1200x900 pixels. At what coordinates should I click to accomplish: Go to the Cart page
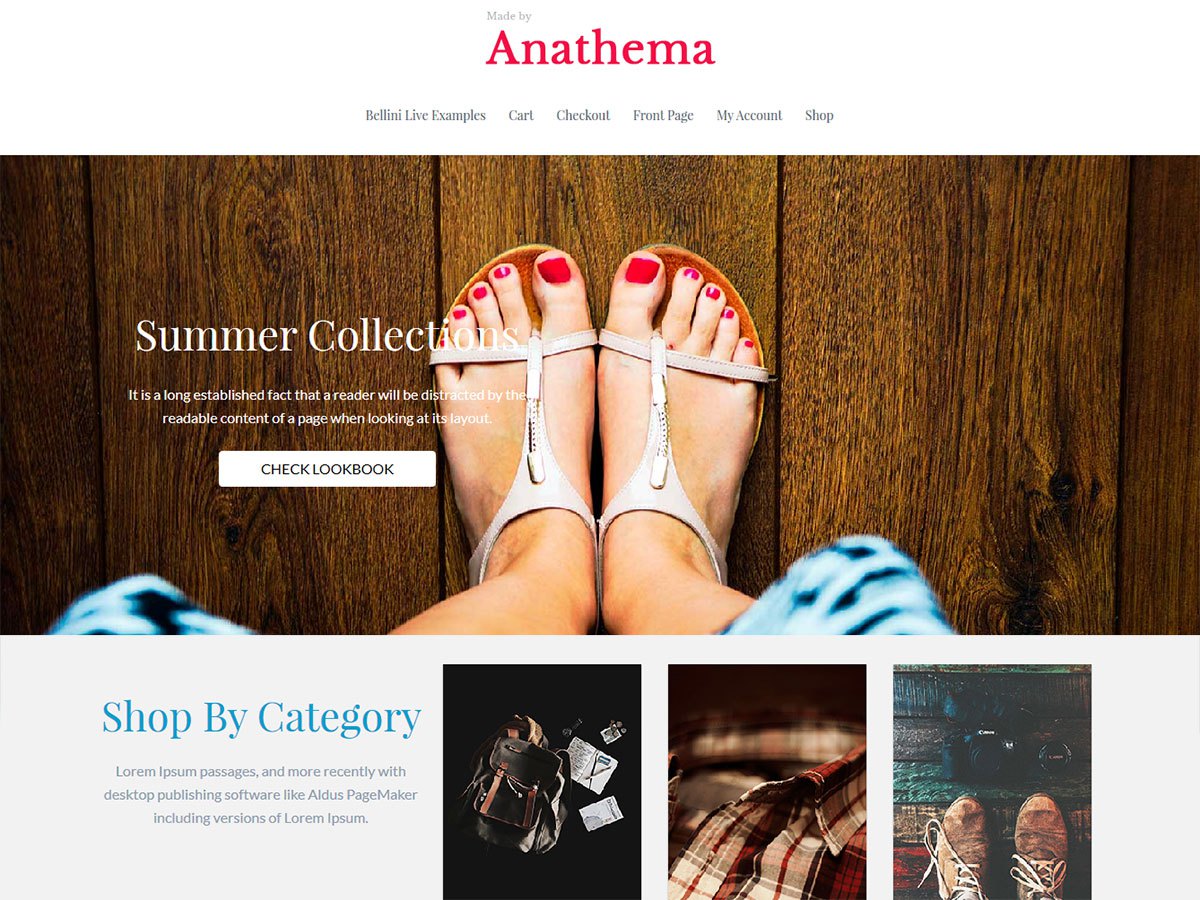click(x=521, y=115)
